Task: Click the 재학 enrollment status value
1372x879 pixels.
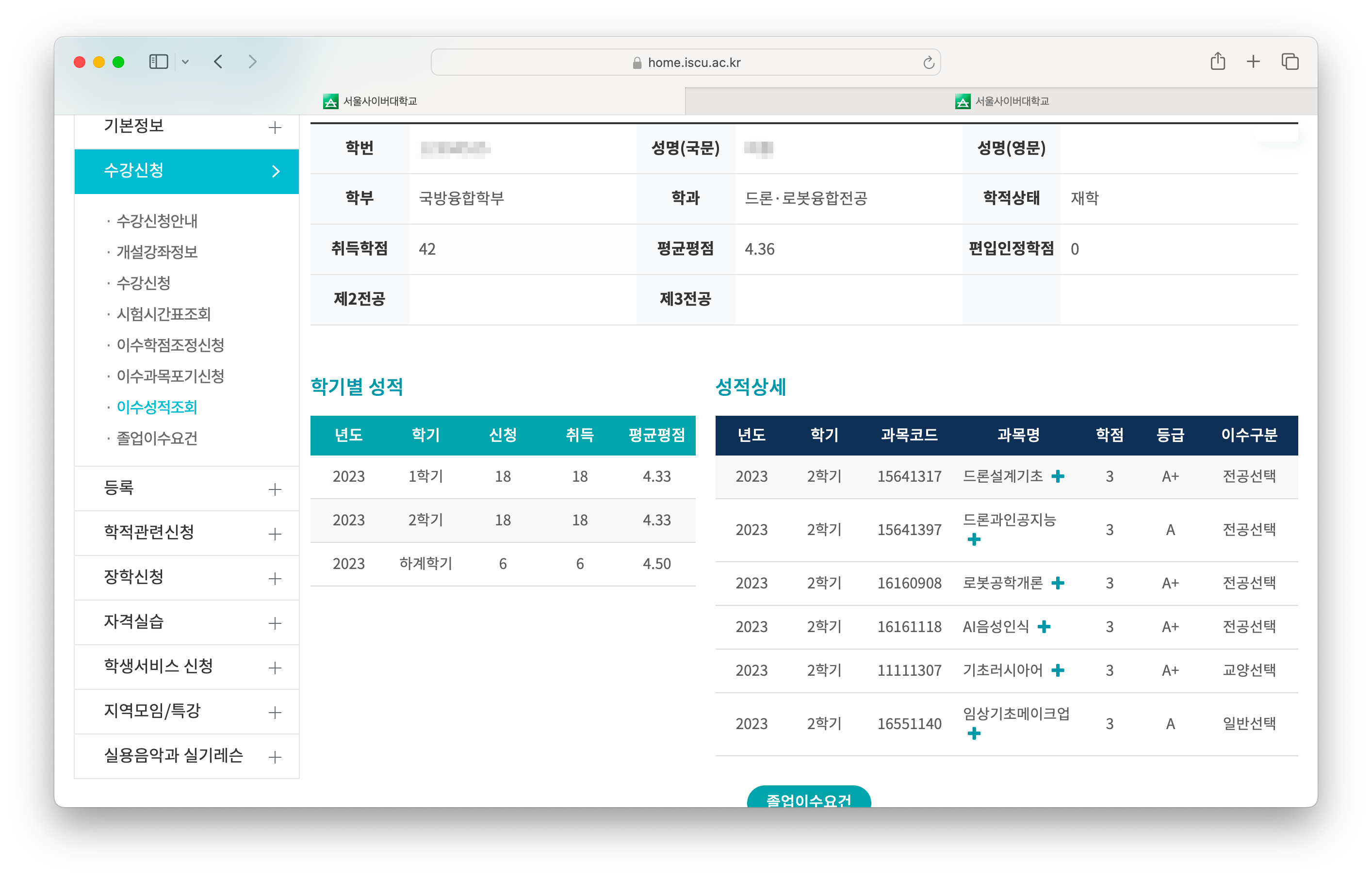Action: click(x=1084, y=198)
